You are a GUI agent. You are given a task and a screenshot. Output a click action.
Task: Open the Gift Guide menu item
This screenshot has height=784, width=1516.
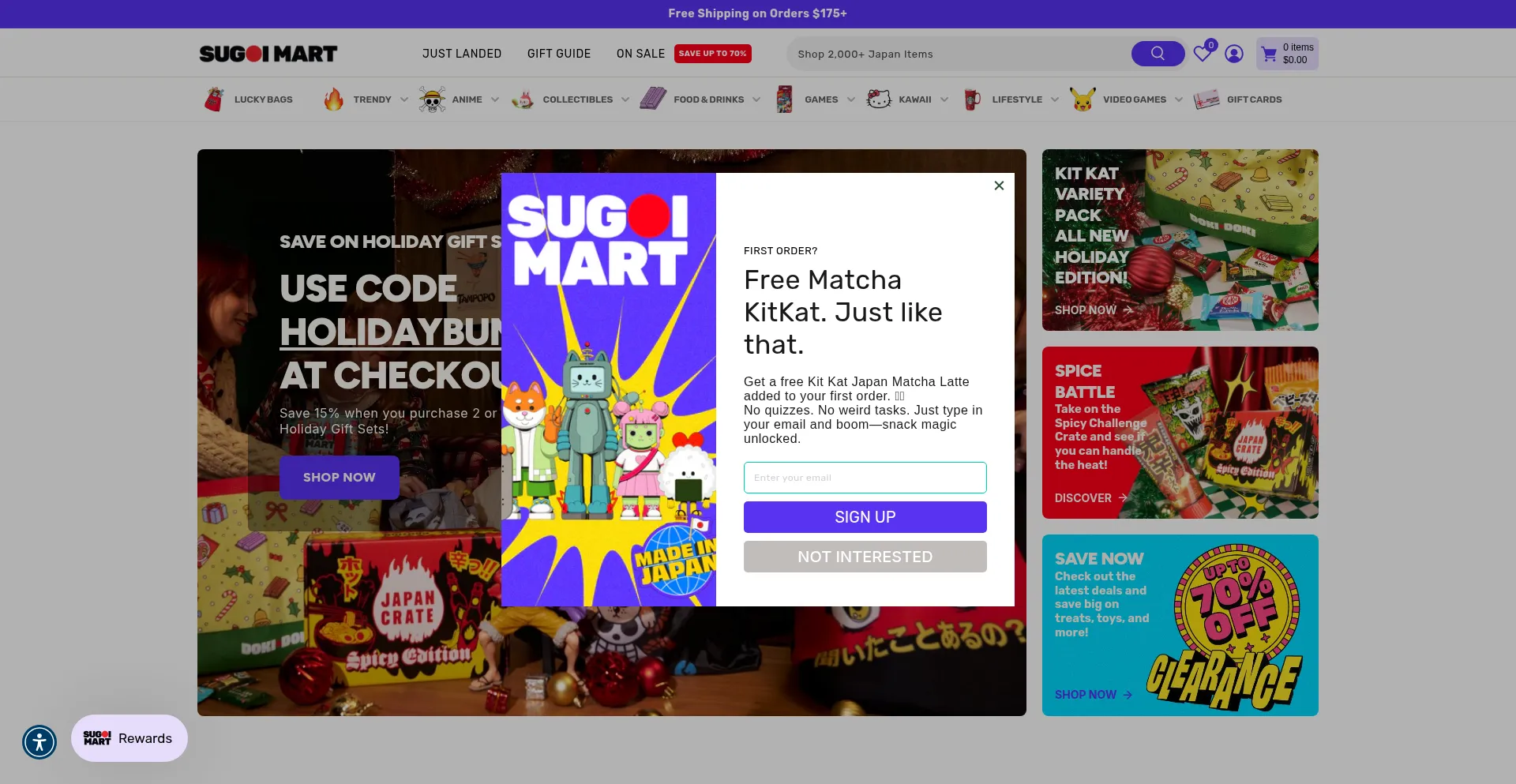pos(559,54)
